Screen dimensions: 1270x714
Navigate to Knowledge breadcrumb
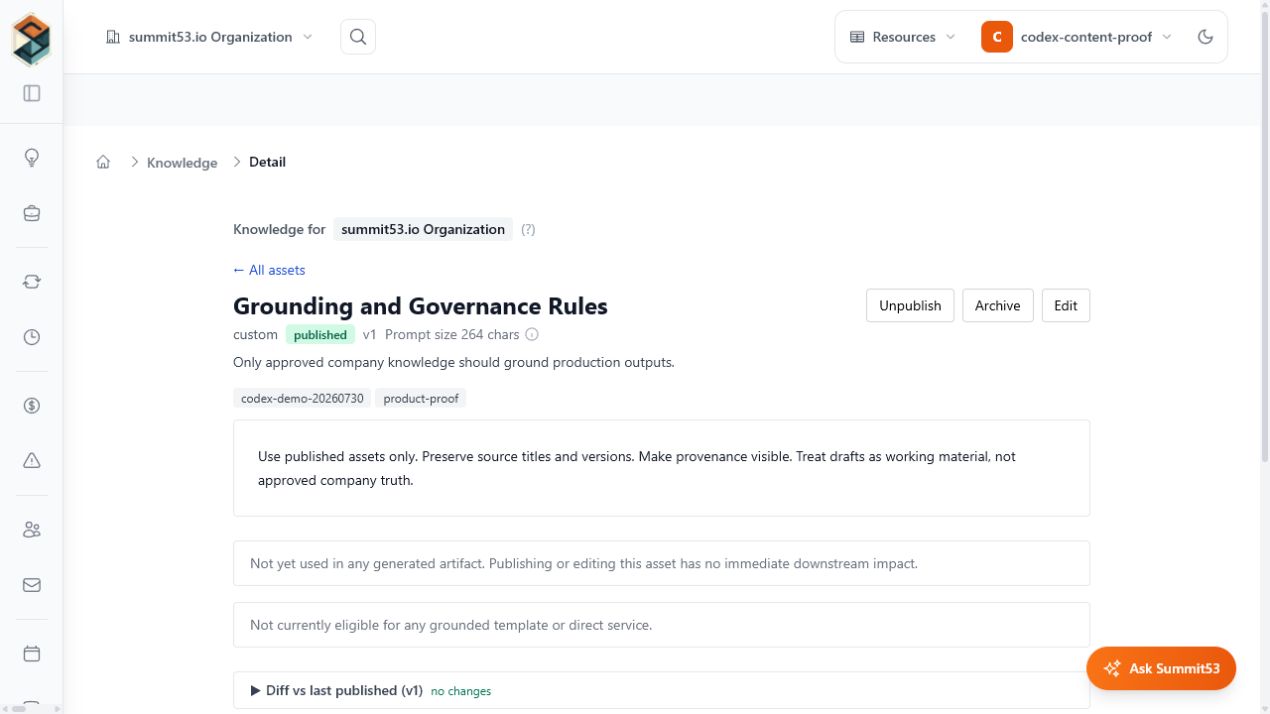[182, 163]
